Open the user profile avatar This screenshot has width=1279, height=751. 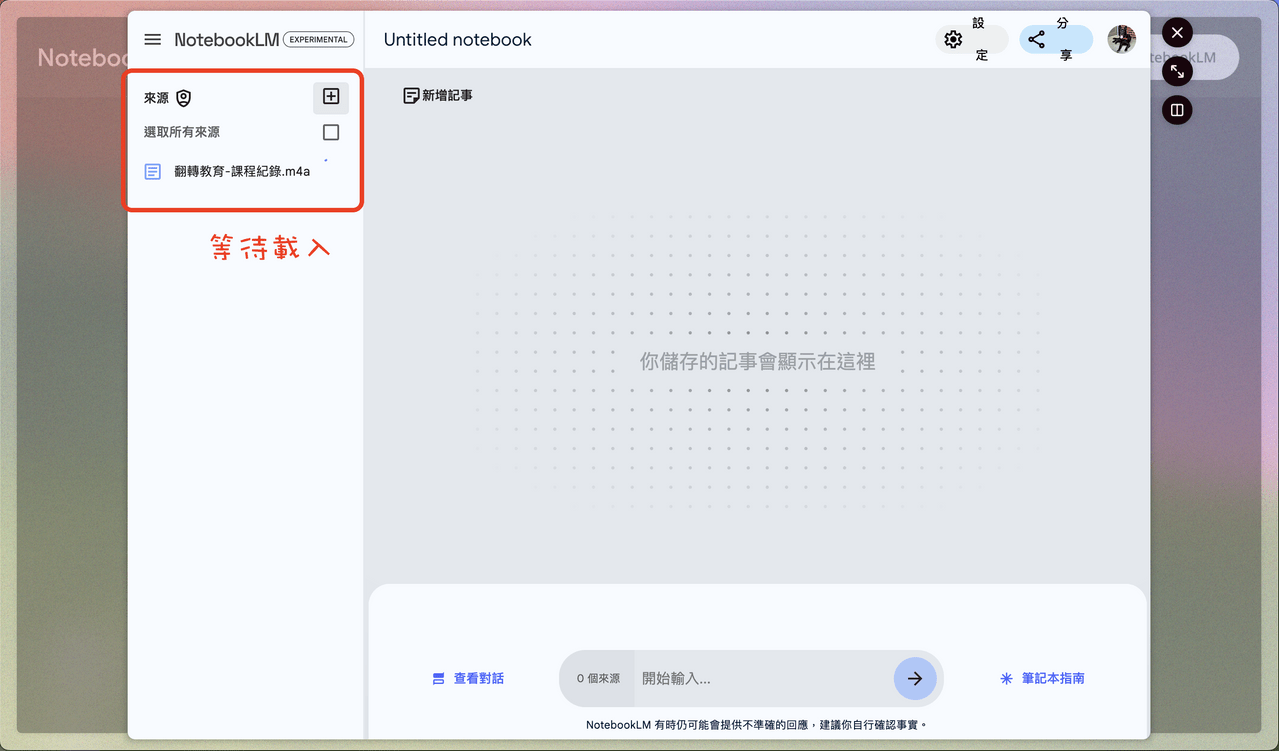click(x=1121, y=40)
